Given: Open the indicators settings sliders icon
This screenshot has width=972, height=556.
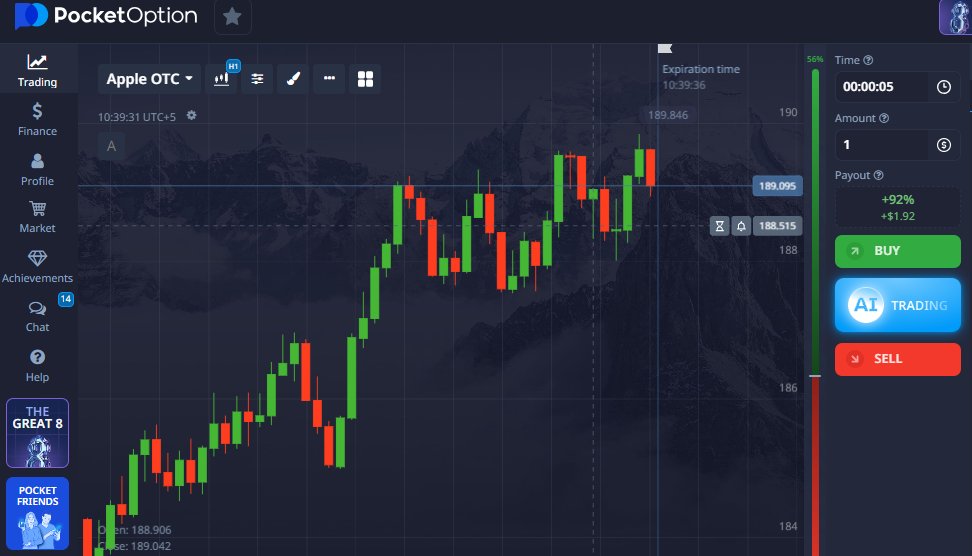Looking at the screenshot, I should point(257,79).
